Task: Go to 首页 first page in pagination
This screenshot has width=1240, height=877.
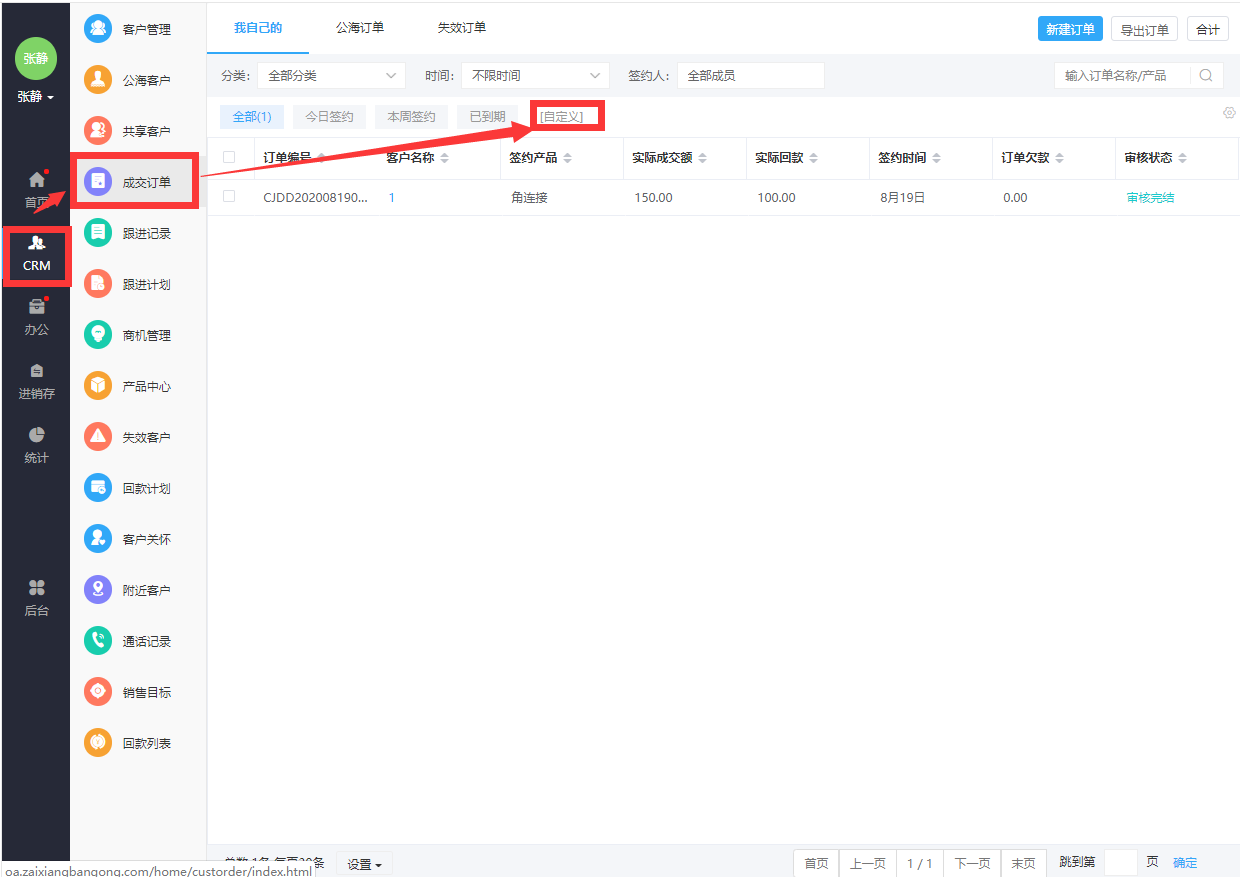Action: 816,863
